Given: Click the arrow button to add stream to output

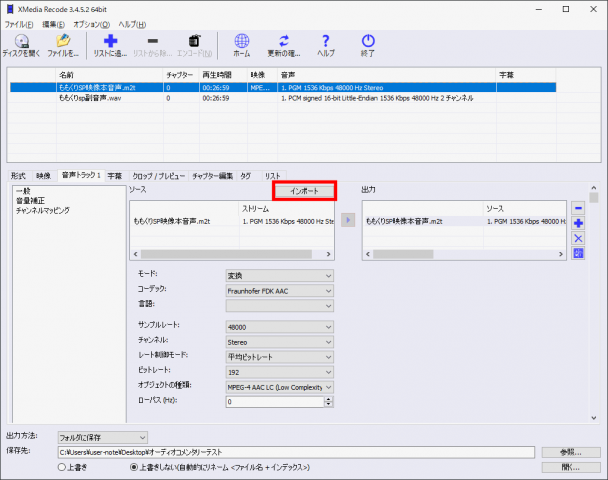Looking at the screenshot, I should (x=348, y=220).
